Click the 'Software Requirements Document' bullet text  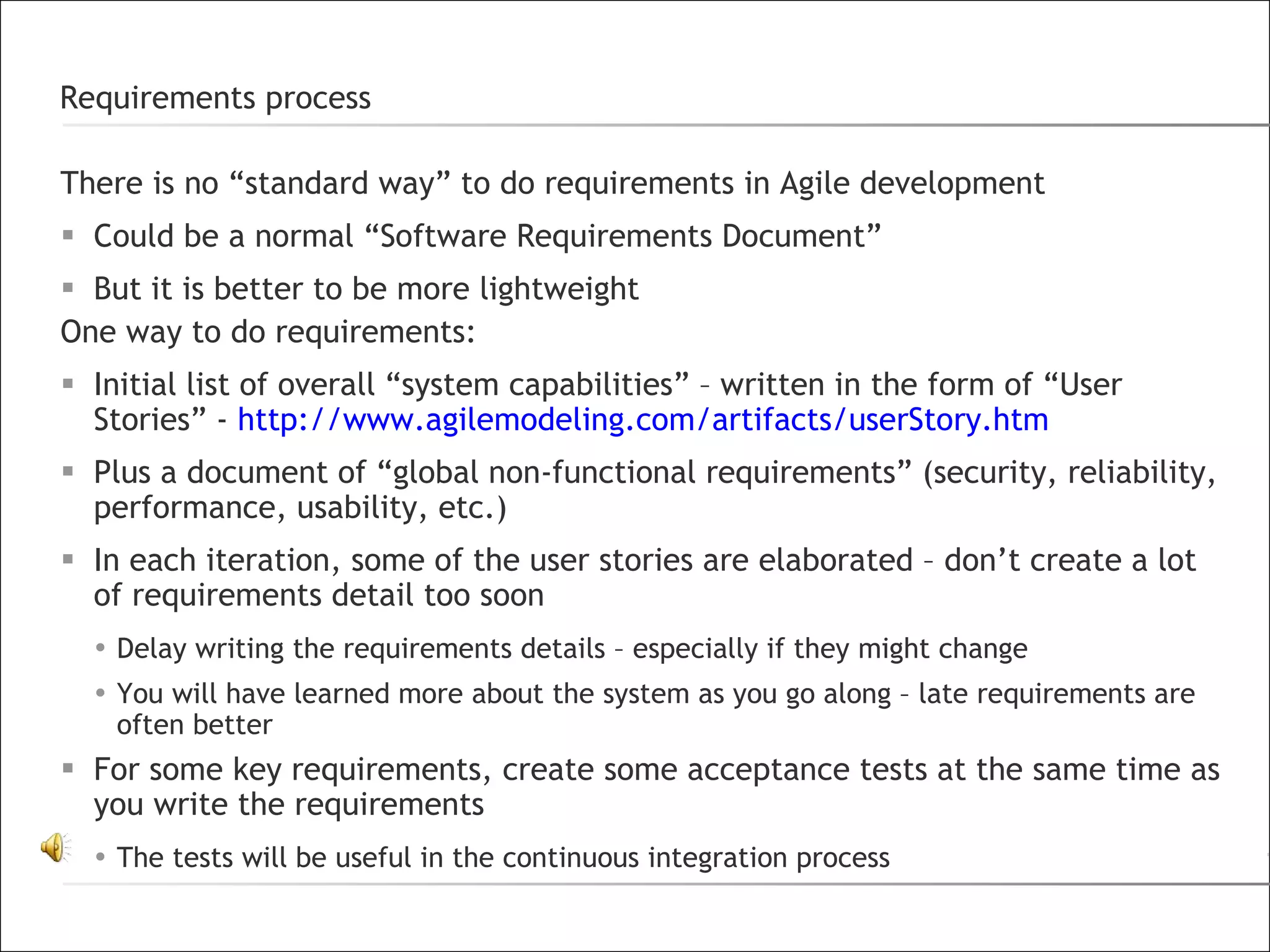(x=487, y=236)
